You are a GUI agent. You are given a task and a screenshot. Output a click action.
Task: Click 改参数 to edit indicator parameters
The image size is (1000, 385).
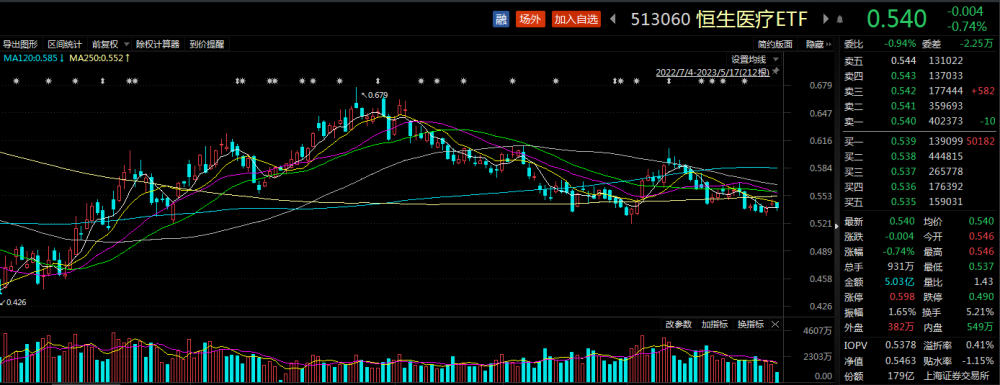click(679, 324)
